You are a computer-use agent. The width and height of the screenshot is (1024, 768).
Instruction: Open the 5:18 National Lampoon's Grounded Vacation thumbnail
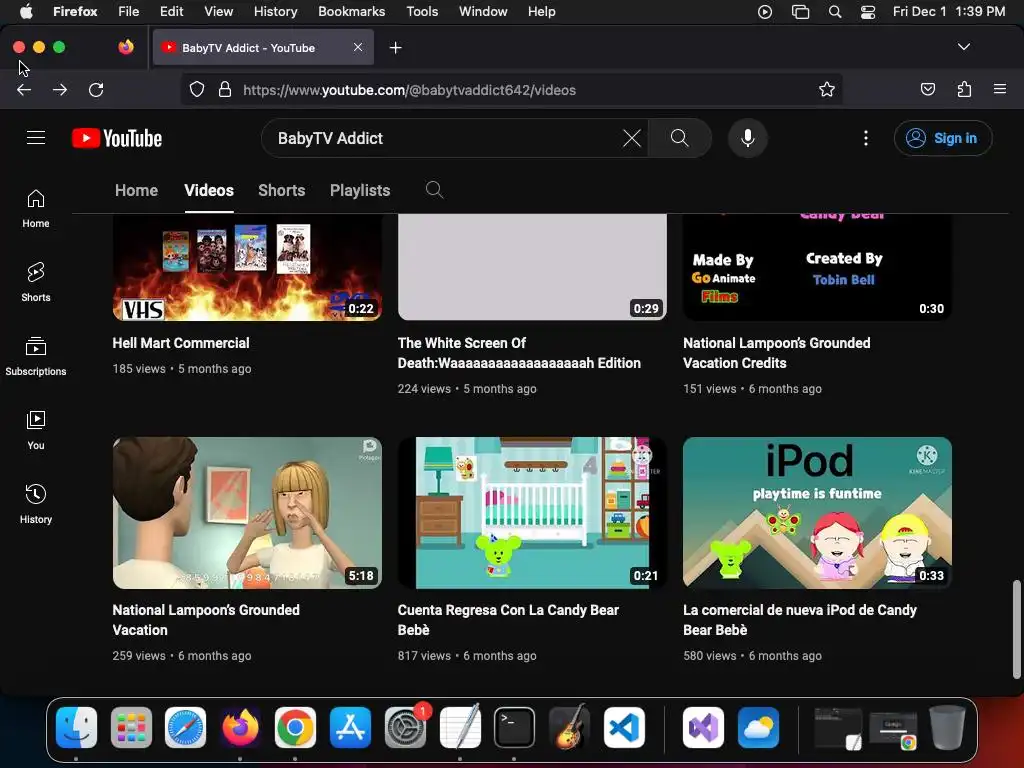point(247,513)
